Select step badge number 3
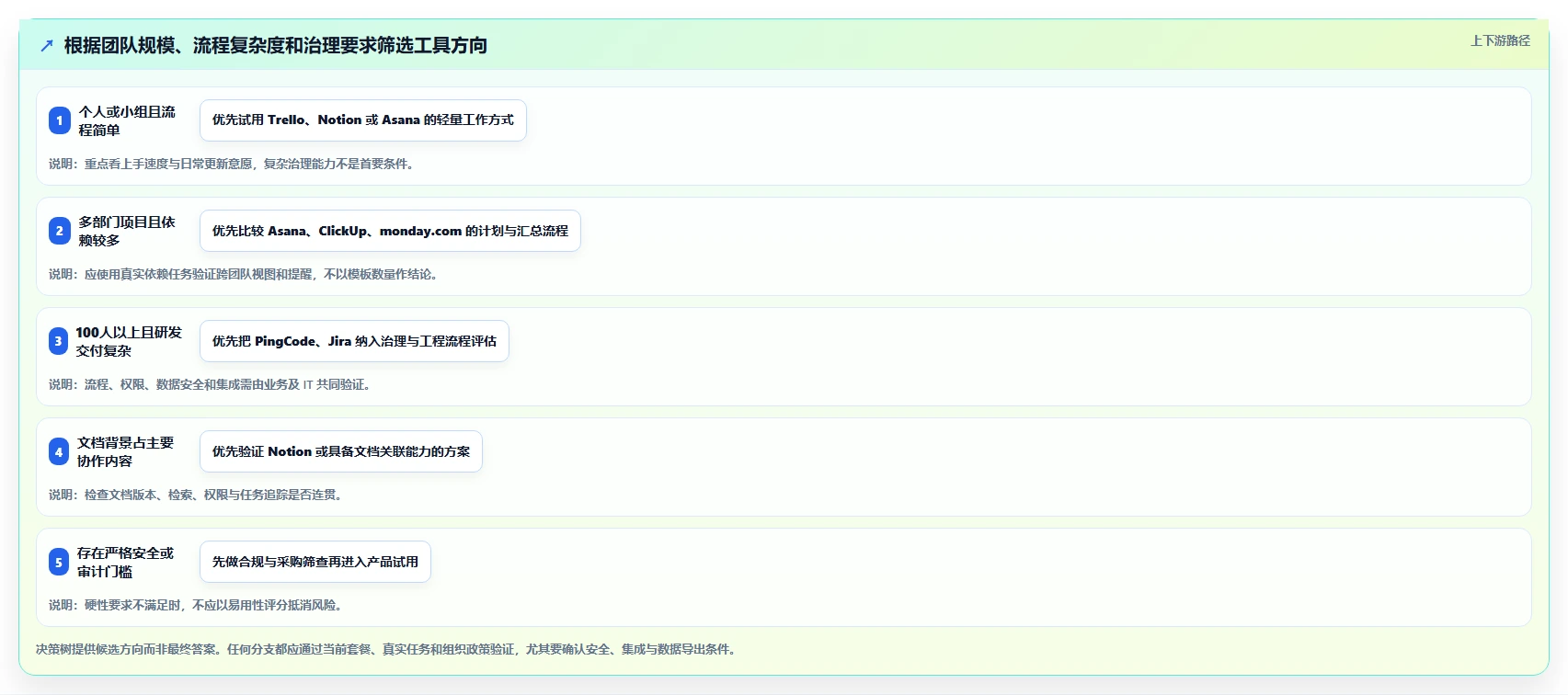1568x695 pixels. point(58,341)
